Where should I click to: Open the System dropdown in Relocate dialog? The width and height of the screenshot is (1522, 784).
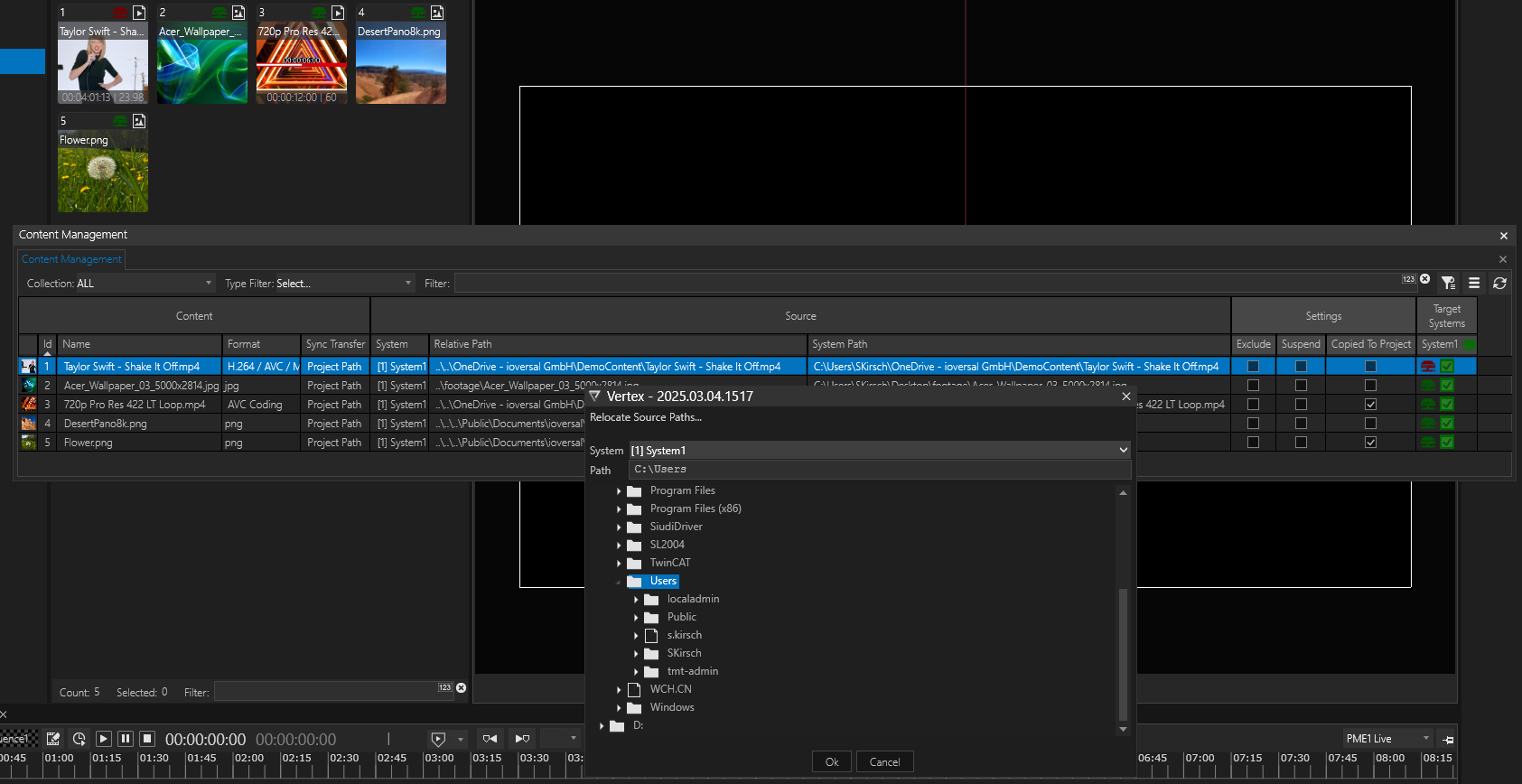(x=1123, y=450)
